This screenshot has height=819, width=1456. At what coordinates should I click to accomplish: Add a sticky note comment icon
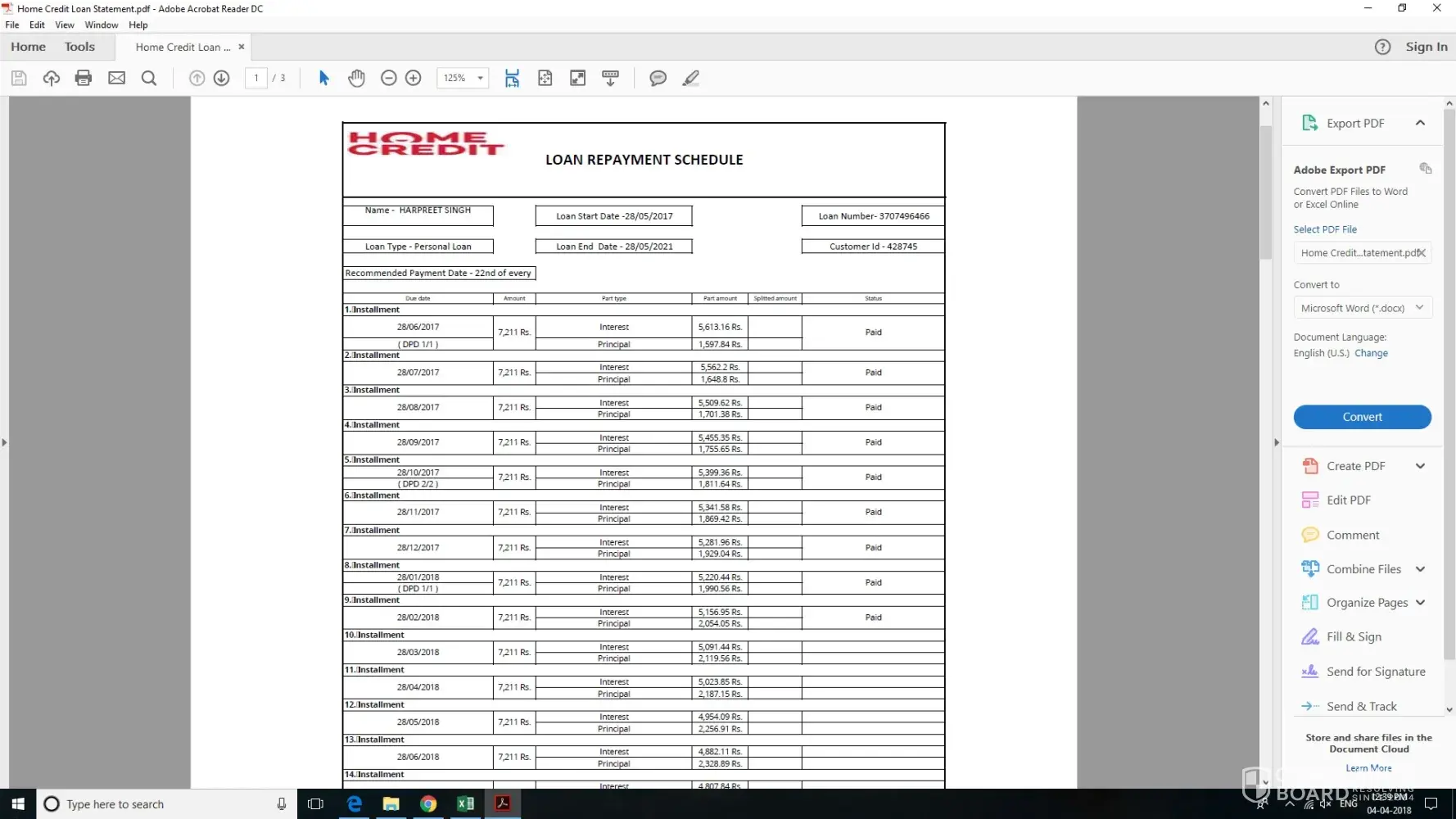(x=658, y=78)
